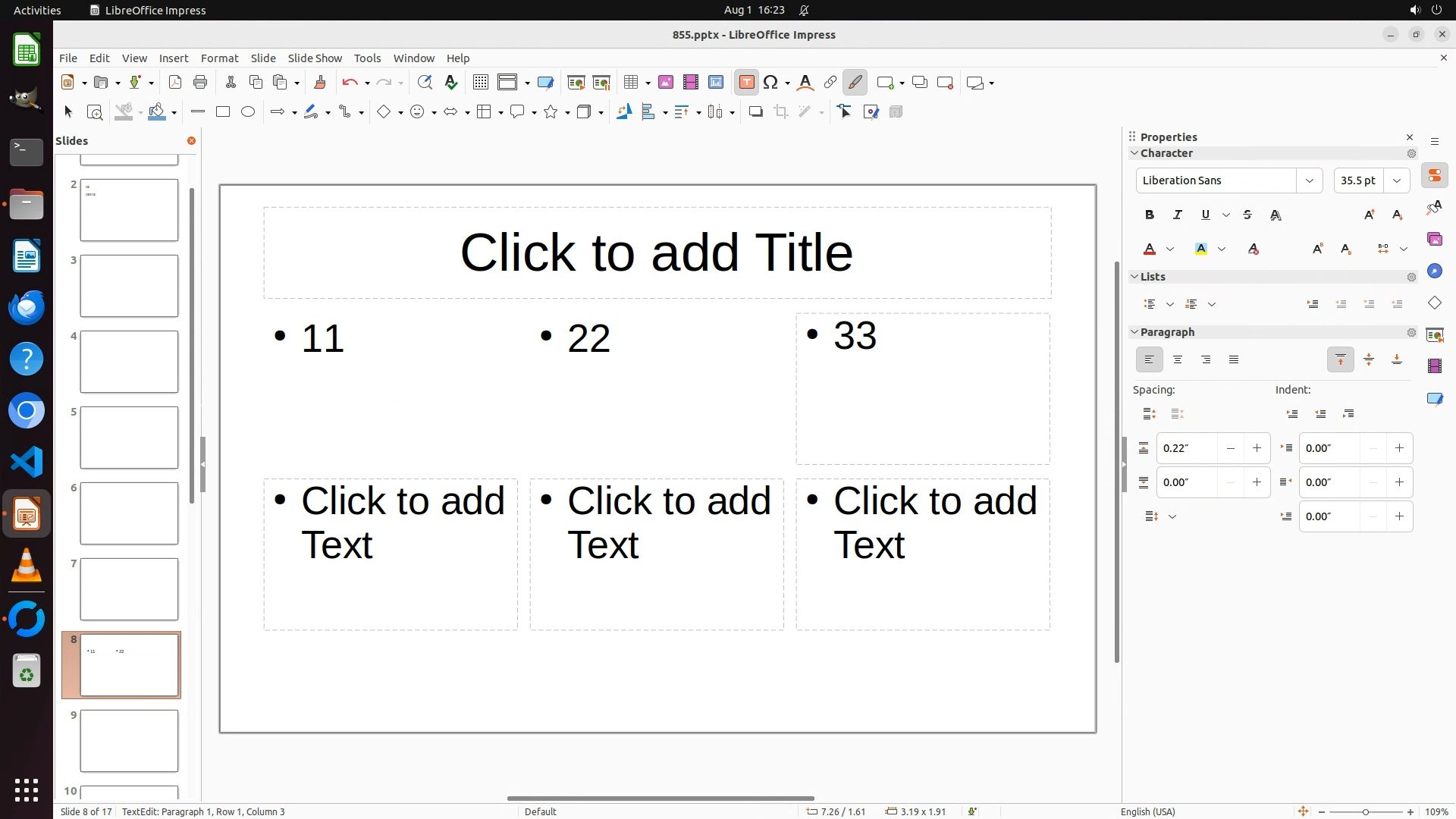Screen dimensions: 1456x819
Task: Select slide 5 thumbnail
Action: [x=129, y=438]
